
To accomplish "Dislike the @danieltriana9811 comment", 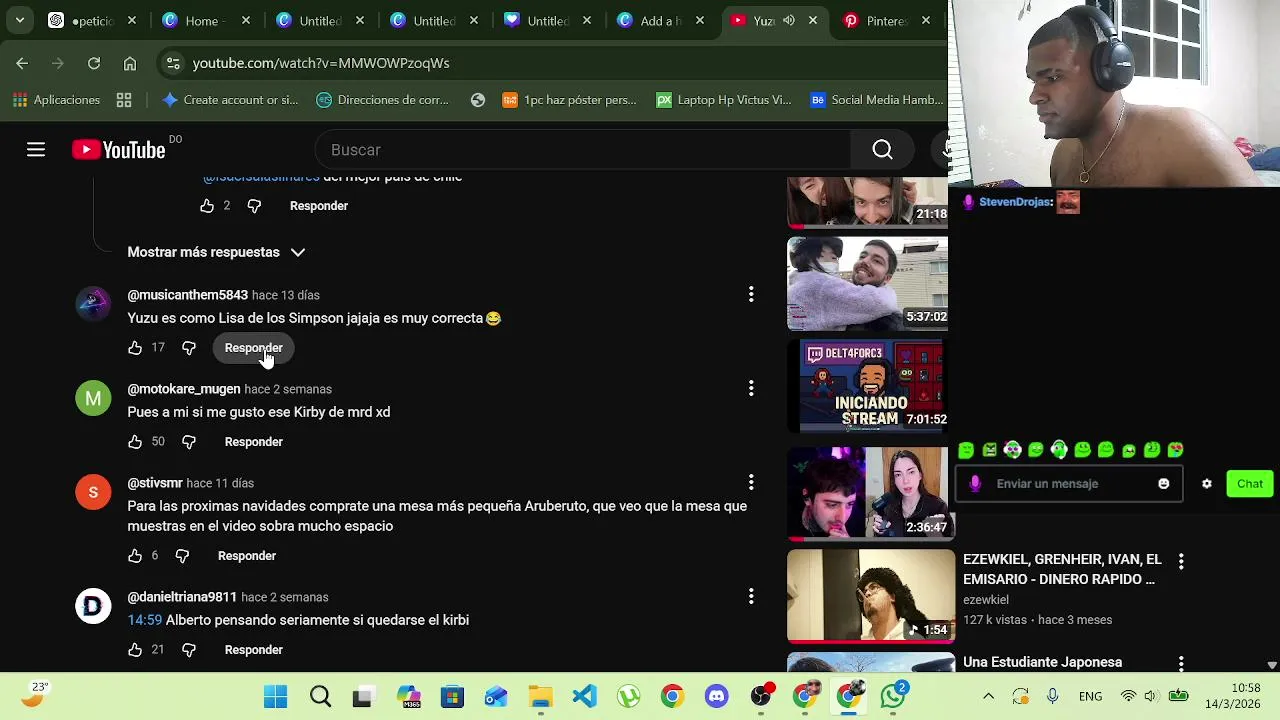I will [189, 650].
